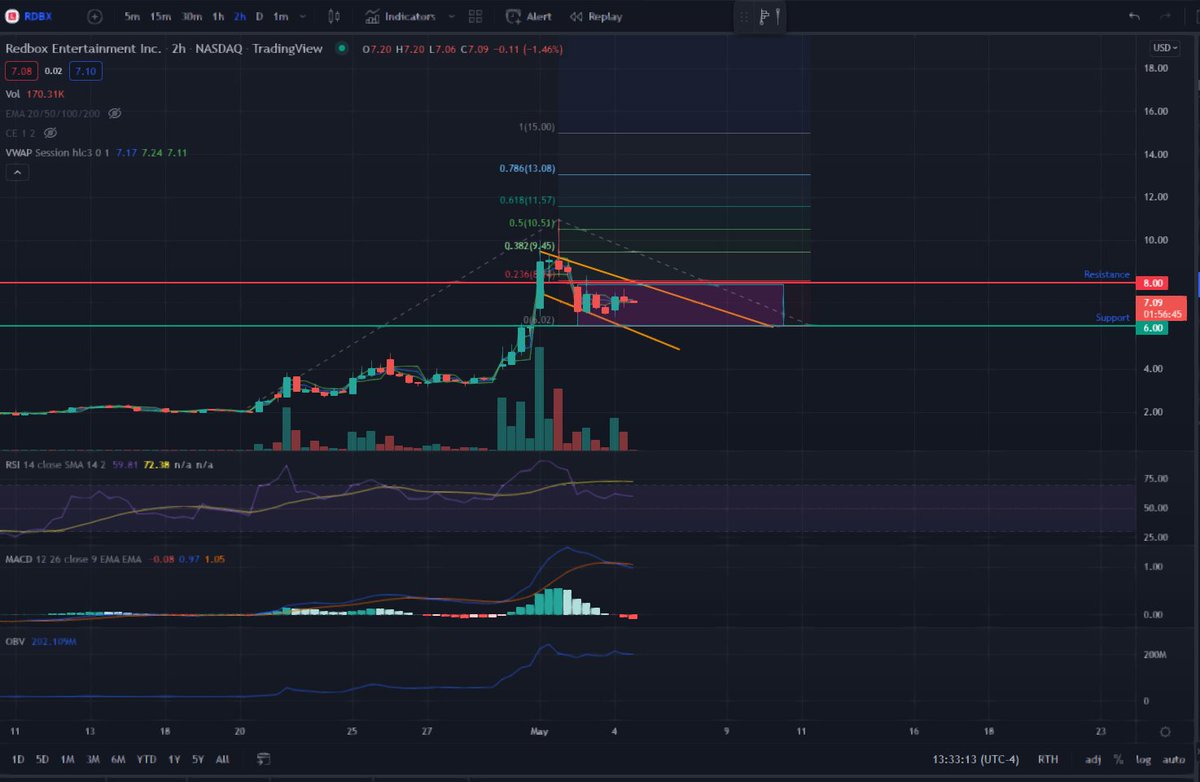Start bar Replay mode
The image size is (1200, 782).
(596, 16)
